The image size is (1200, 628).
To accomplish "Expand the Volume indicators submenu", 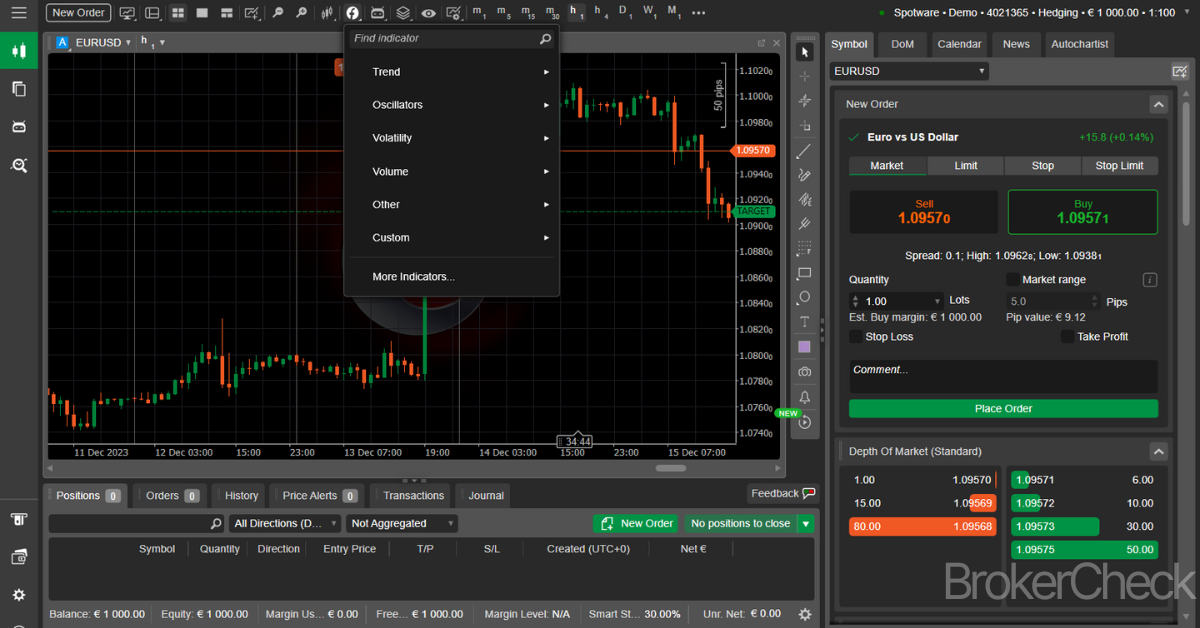I will click(451, 172).
